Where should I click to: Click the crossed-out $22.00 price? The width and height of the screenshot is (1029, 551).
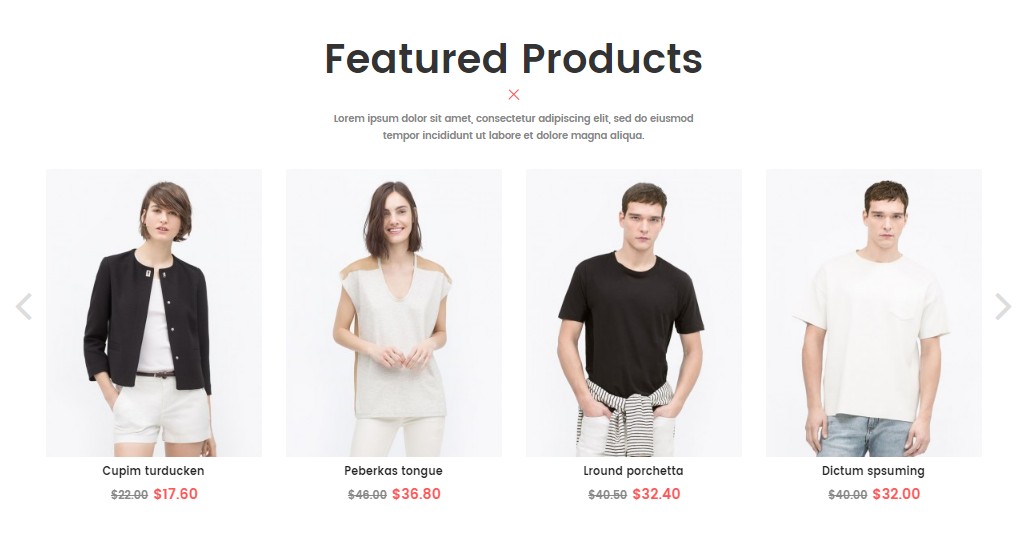[x=129, y=495]
